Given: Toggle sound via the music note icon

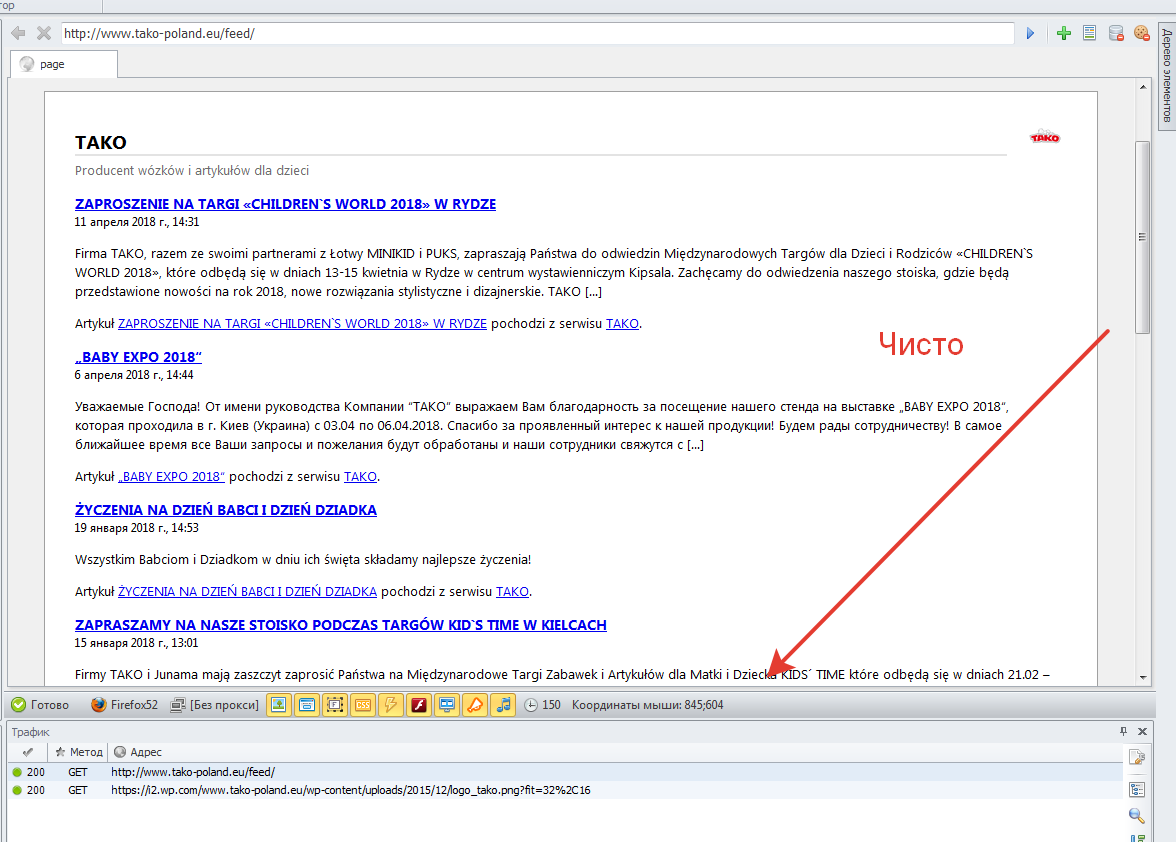Looking at the screenshot, I should [503, 705].
